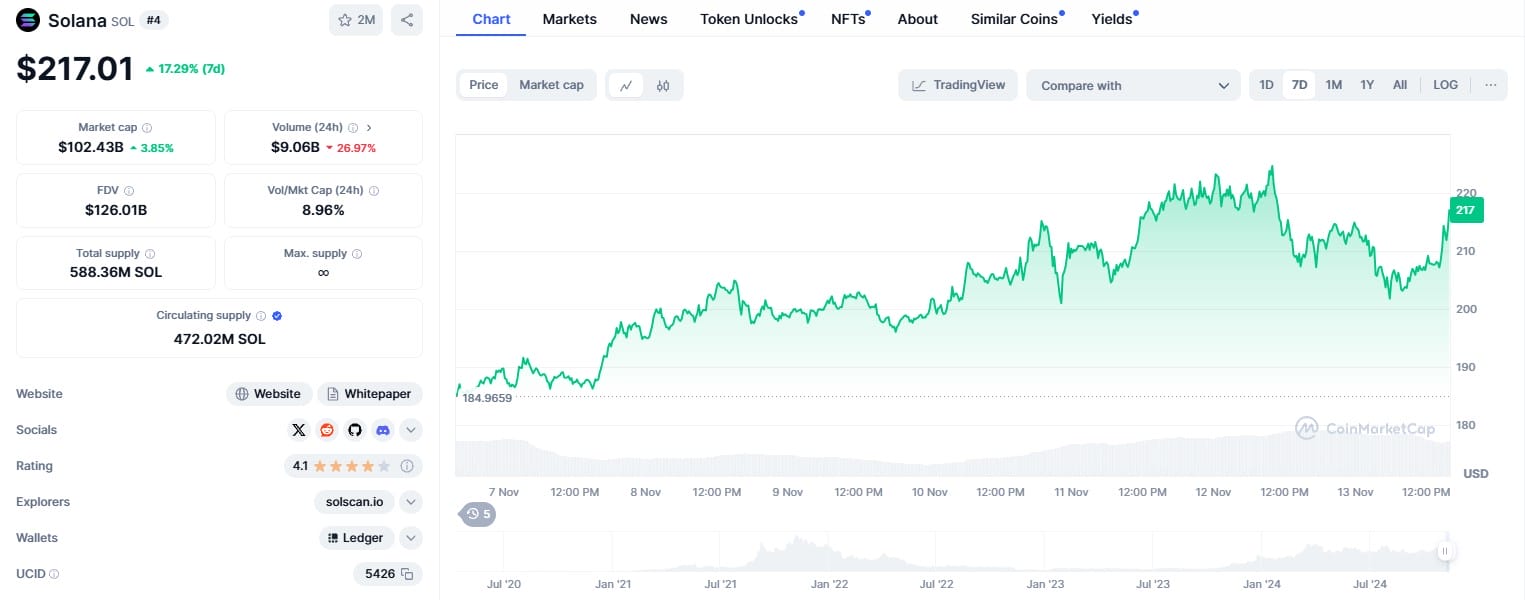The image size is (1525, 600).
Task: Open the X (Twitter) social icon
Action: (x=299, y=430)
